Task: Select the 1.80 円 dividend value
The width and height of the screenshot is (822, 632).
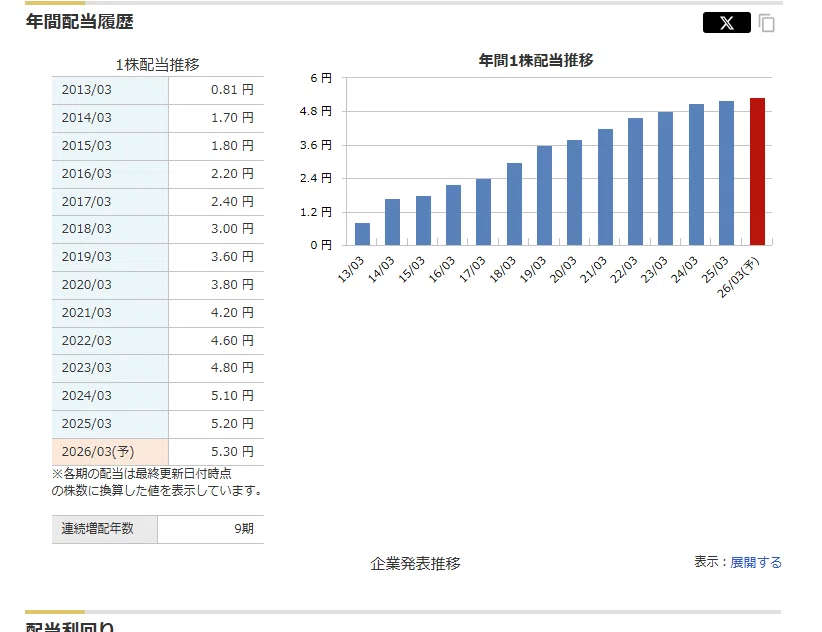Action: (232, 145)
